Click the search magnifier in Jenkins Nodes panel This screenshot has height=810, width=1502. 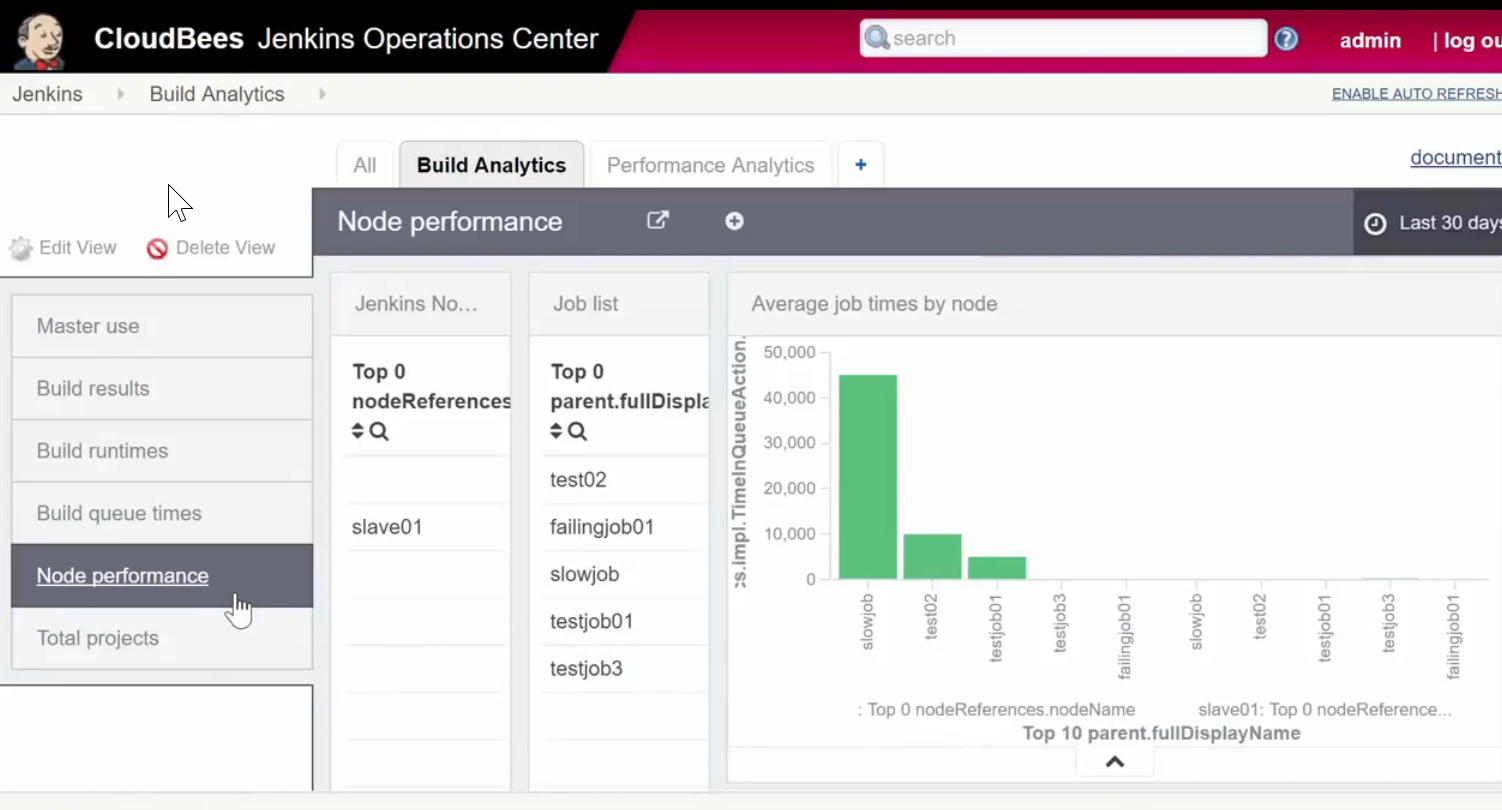click(x=380, y=432)
